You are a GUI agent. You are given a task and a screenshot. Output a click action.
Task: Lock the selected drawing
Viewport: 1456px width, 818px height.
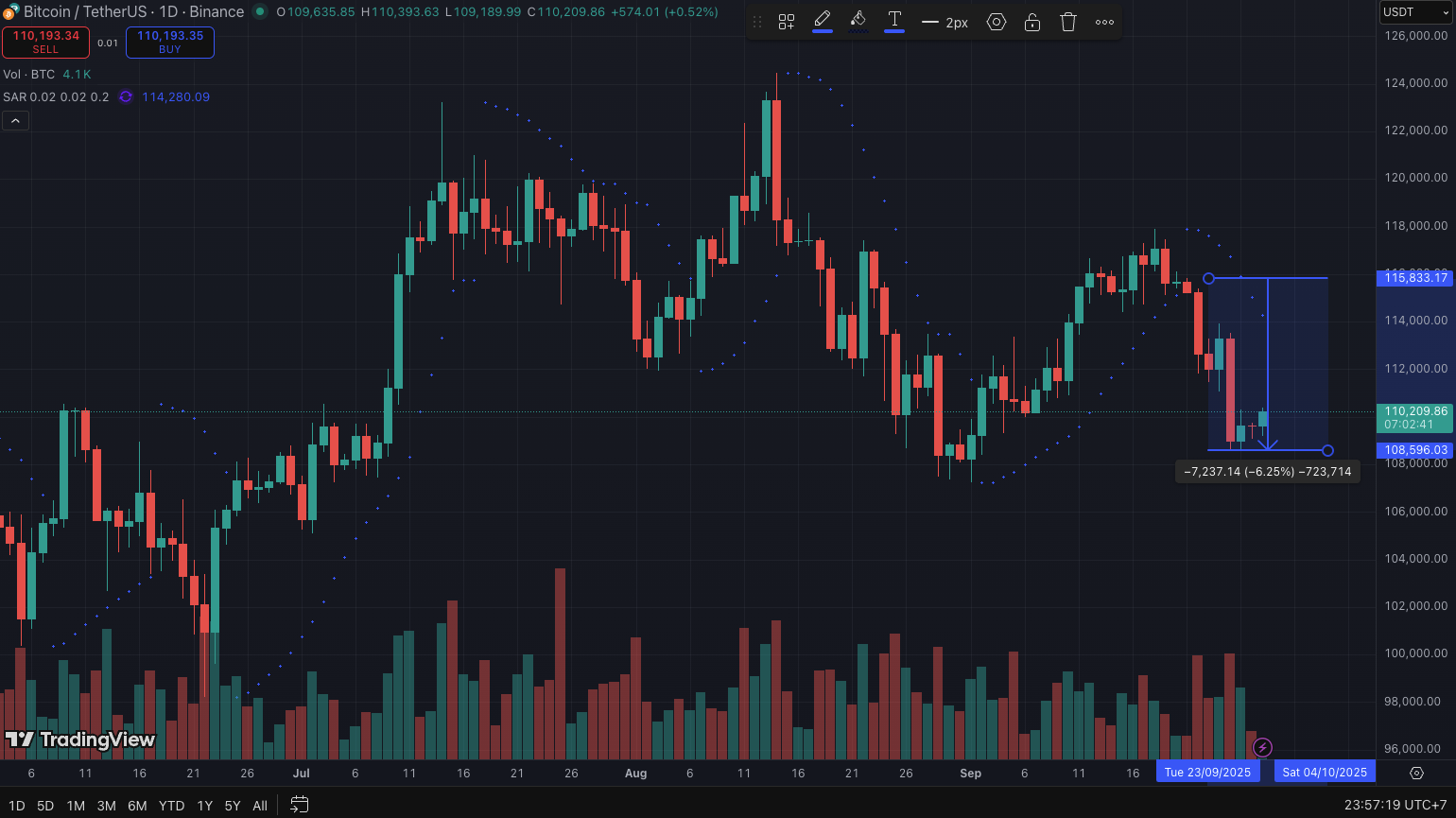coord(1032,22)
